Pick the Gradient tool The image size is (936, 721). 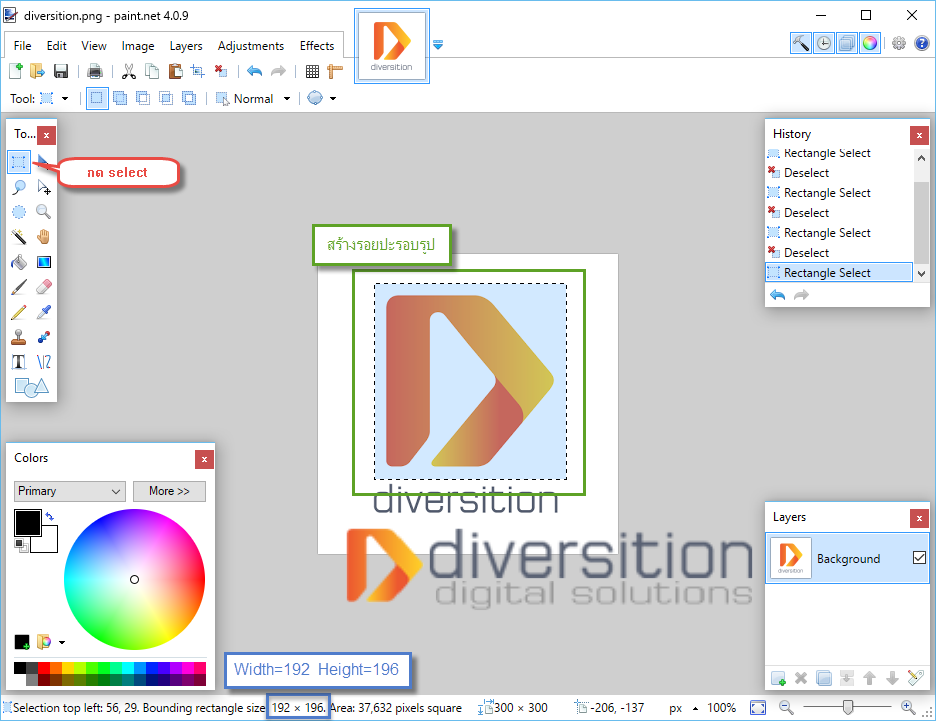tap(44, 262)
